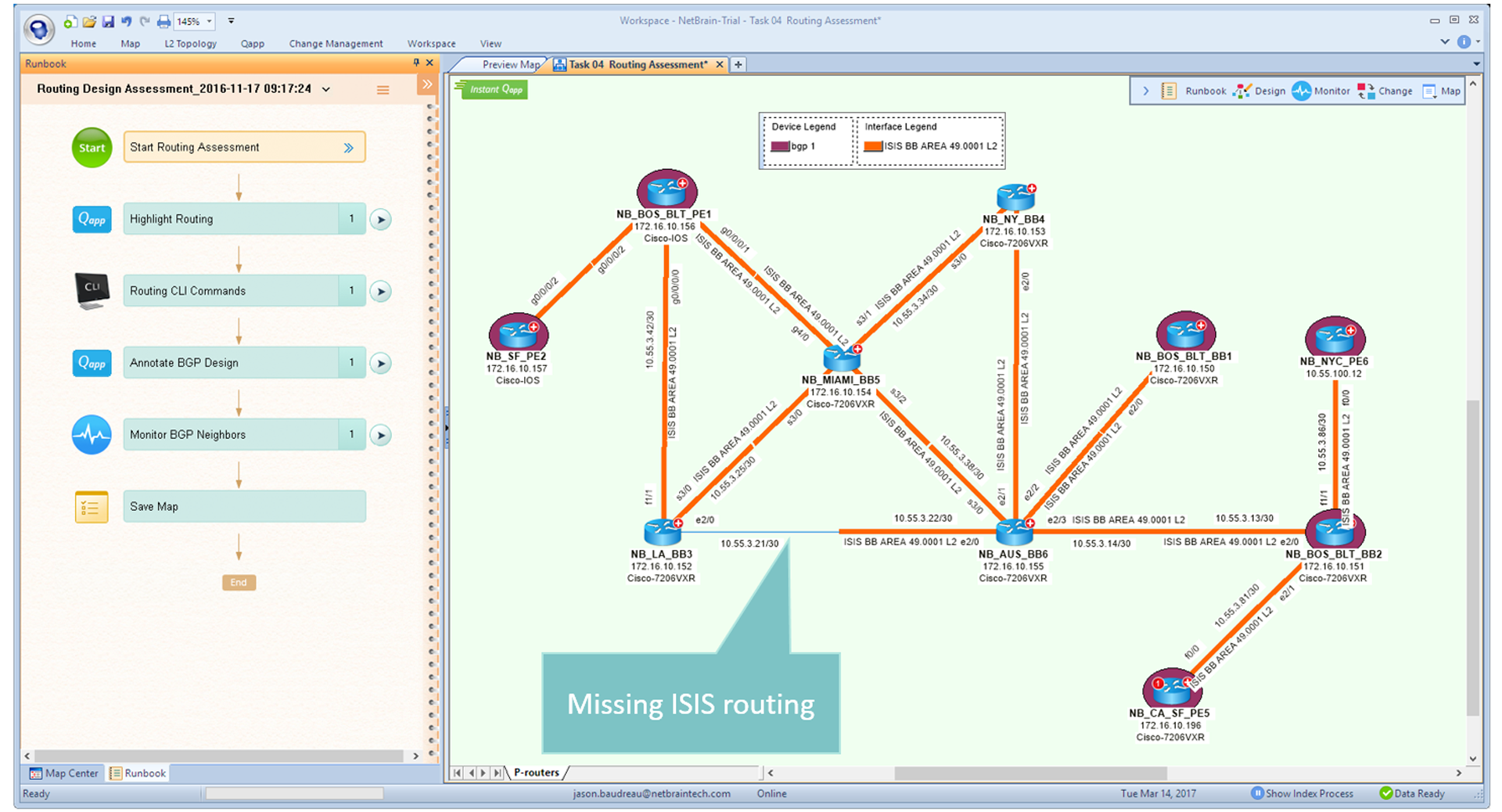This screenshot has height=812, width=1502.
Task: Open the Change panel icon
Action: tap(1366, 91)
